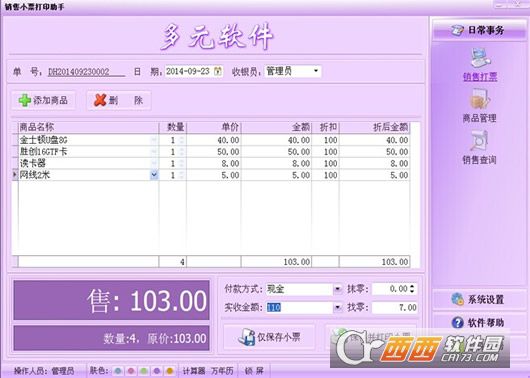Click the 单价 column header

tap(214, 127)
